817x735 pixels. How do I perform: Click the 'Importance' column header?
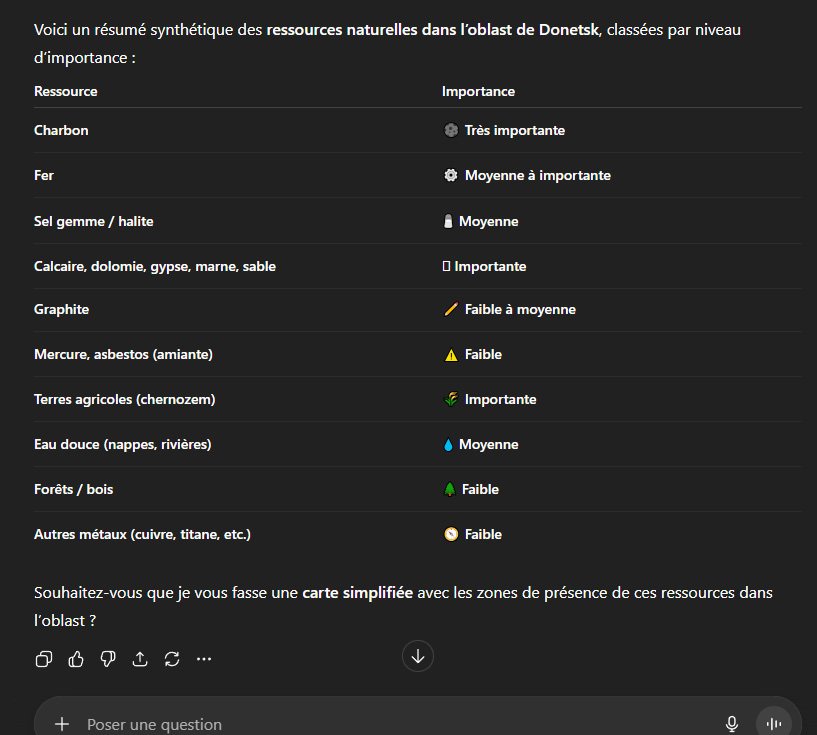tap(478, 91)
